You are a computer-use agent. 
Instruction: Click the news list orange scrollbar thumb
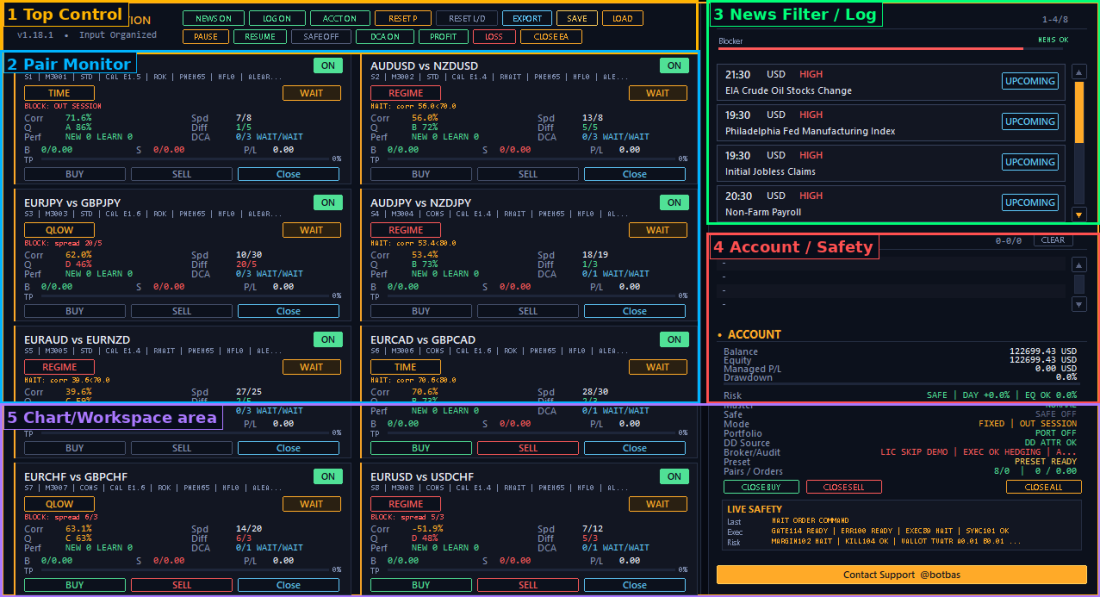pyautogui.click(x=1080, y=112)
